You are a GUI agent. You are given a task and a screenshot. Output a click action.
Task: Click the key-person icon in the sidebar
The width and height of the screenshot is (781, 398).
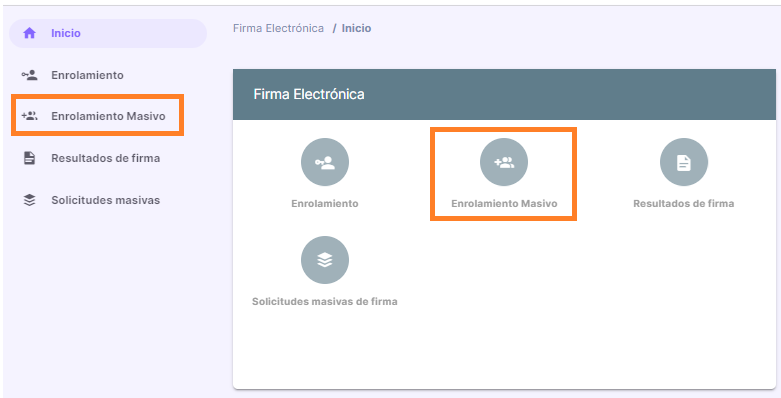tap(29, 75)
